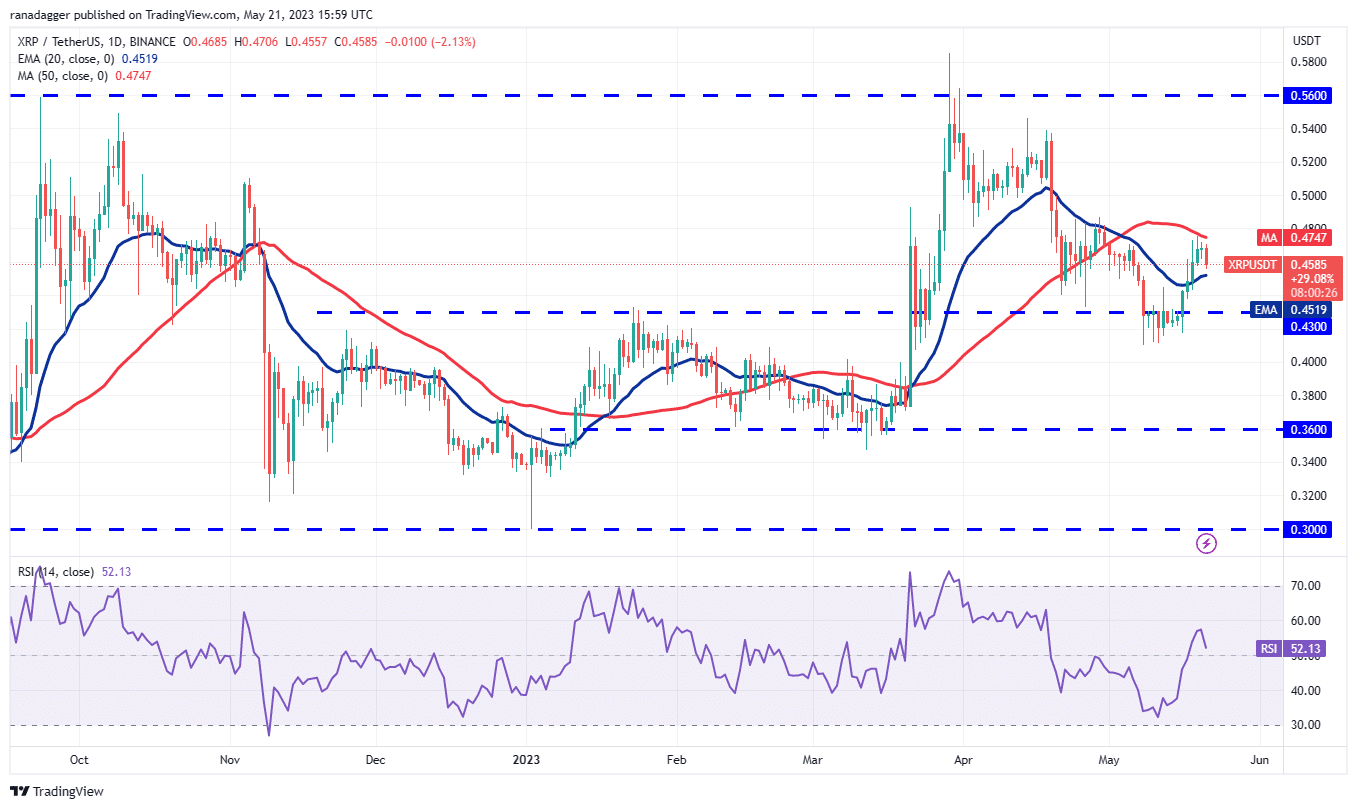This screenshot has width=1357, height=809.
Task: Click the 0.3200 price axis label
Action: click(1311, 496)
